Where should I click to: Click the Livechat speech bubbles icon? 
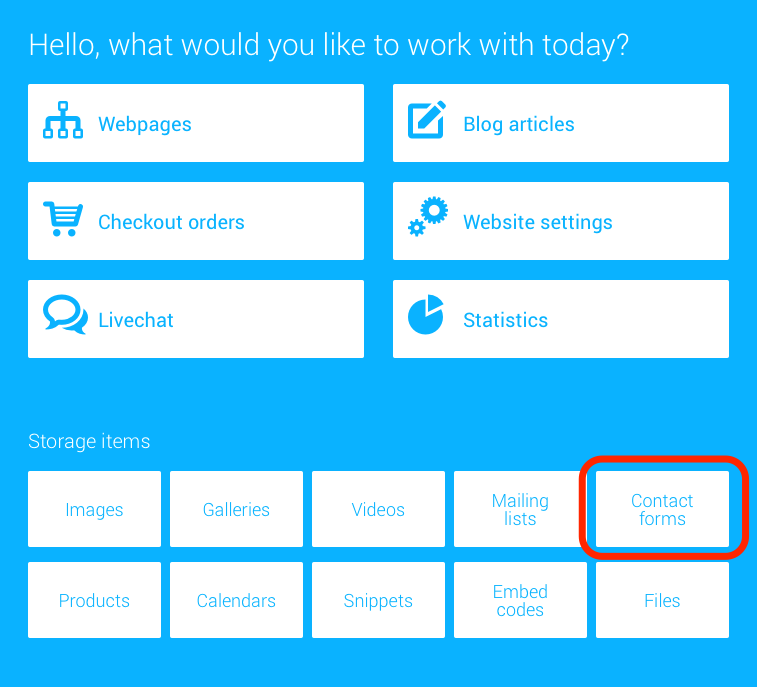(x=65, y=314)
